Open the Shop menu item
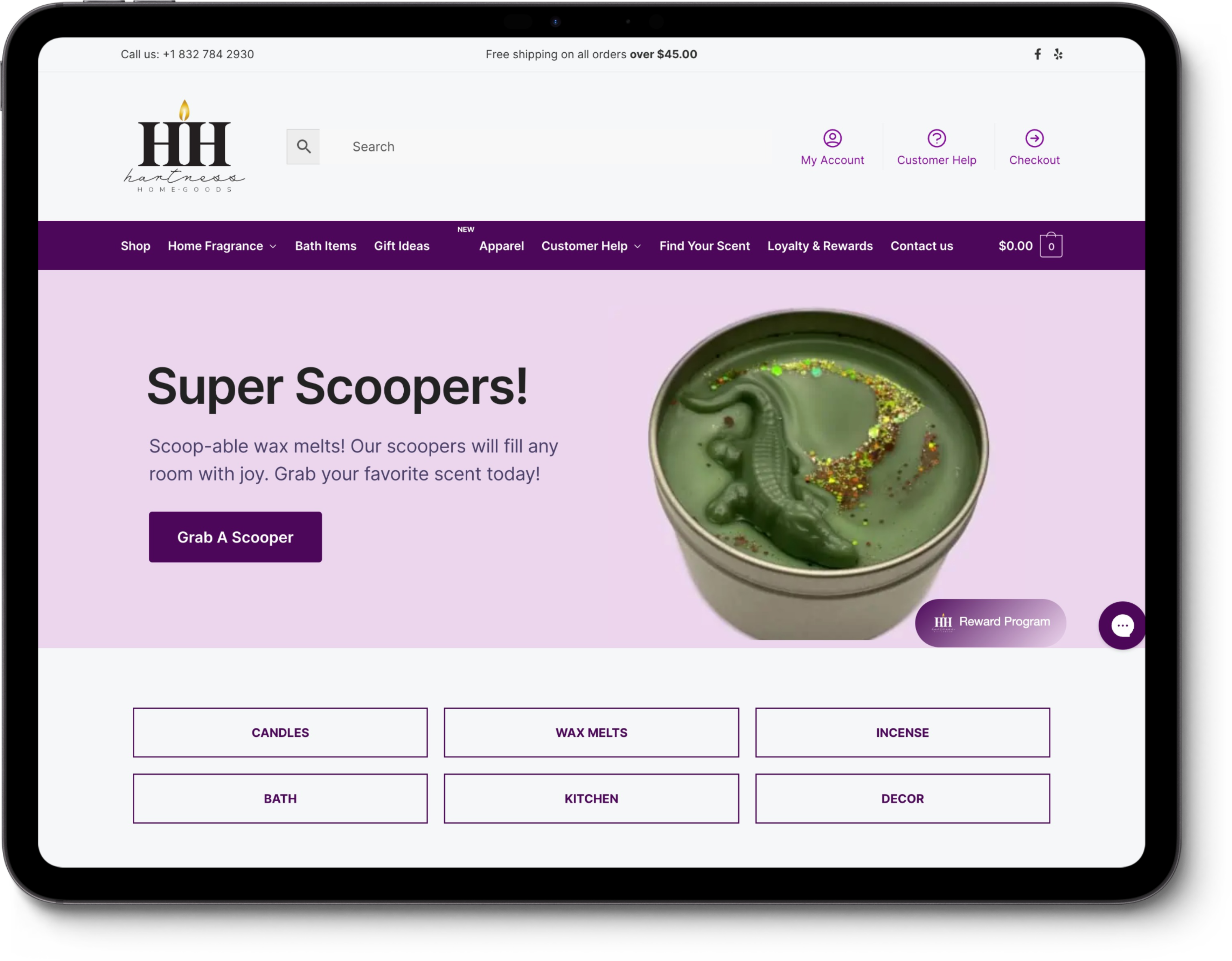This screenshot has width=1232, height=961. (x=135, y=246)
